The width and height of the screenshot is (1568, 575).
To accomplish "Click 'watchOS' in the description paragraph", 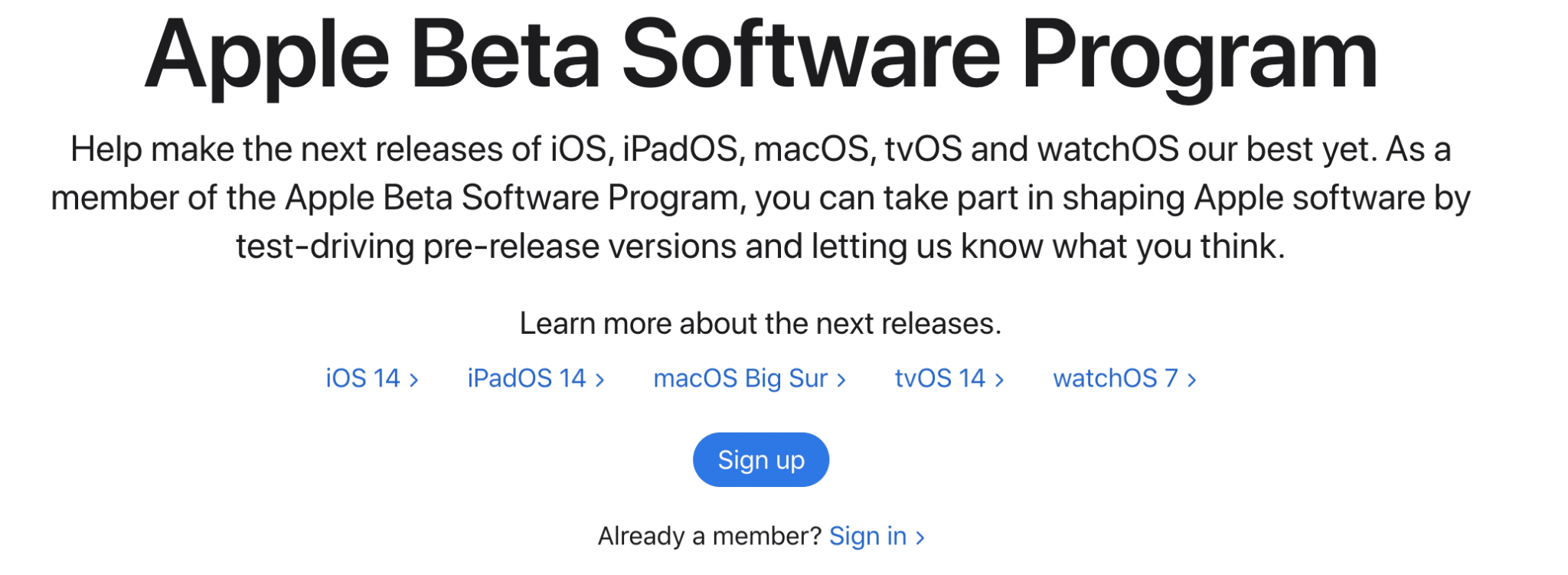I will tap(1107, 149).
